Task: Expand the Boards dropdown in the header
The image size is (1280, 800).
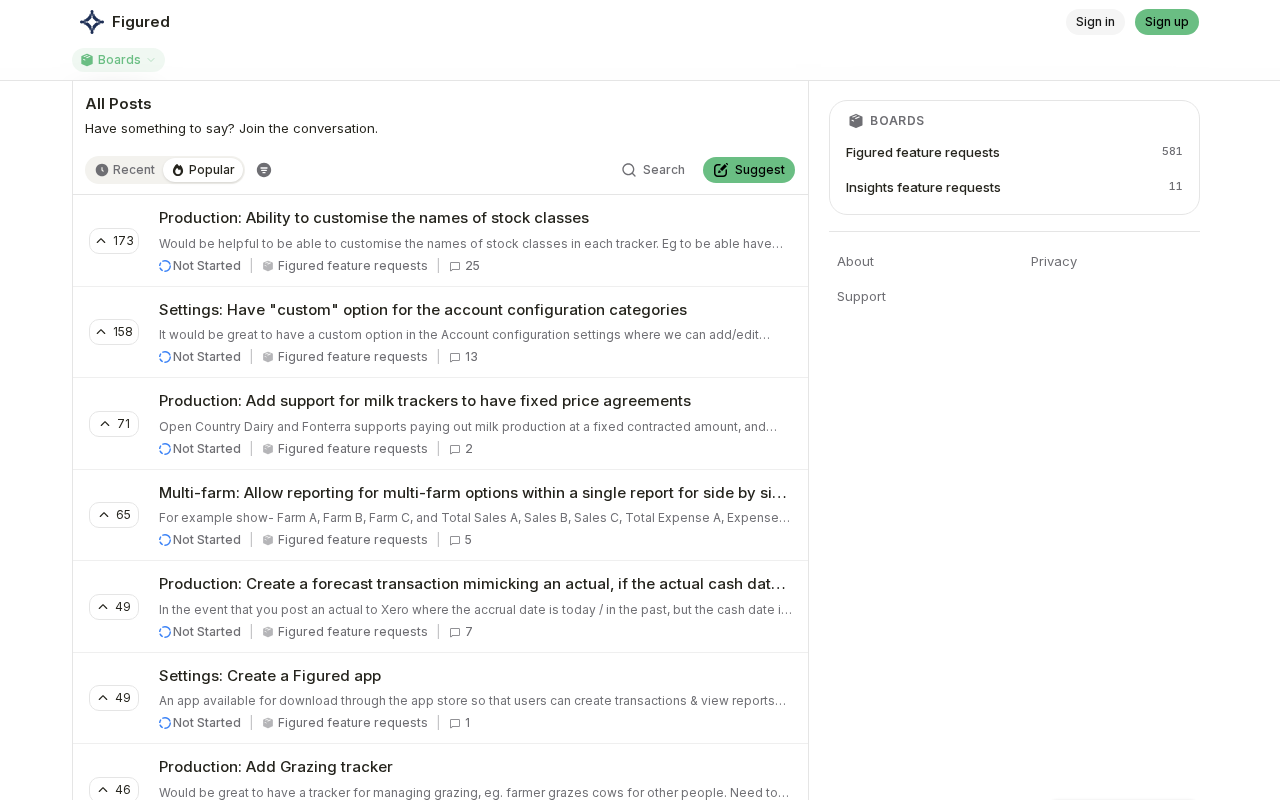Action: 118,60
